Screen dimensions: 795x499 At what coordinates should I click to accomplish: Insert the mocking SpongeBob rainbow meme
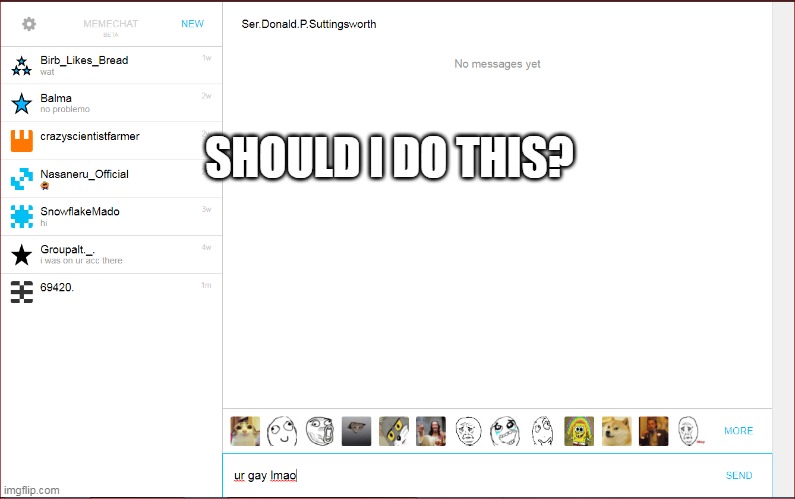[579, 431]
